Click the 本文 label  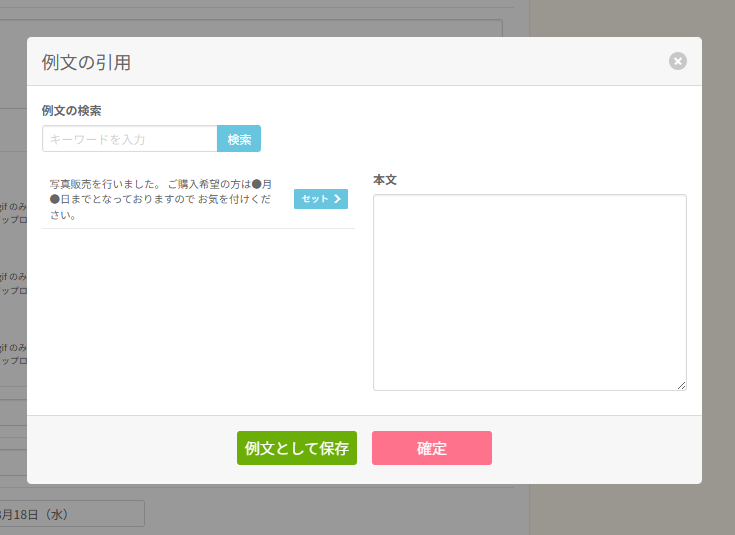[385, 180]
